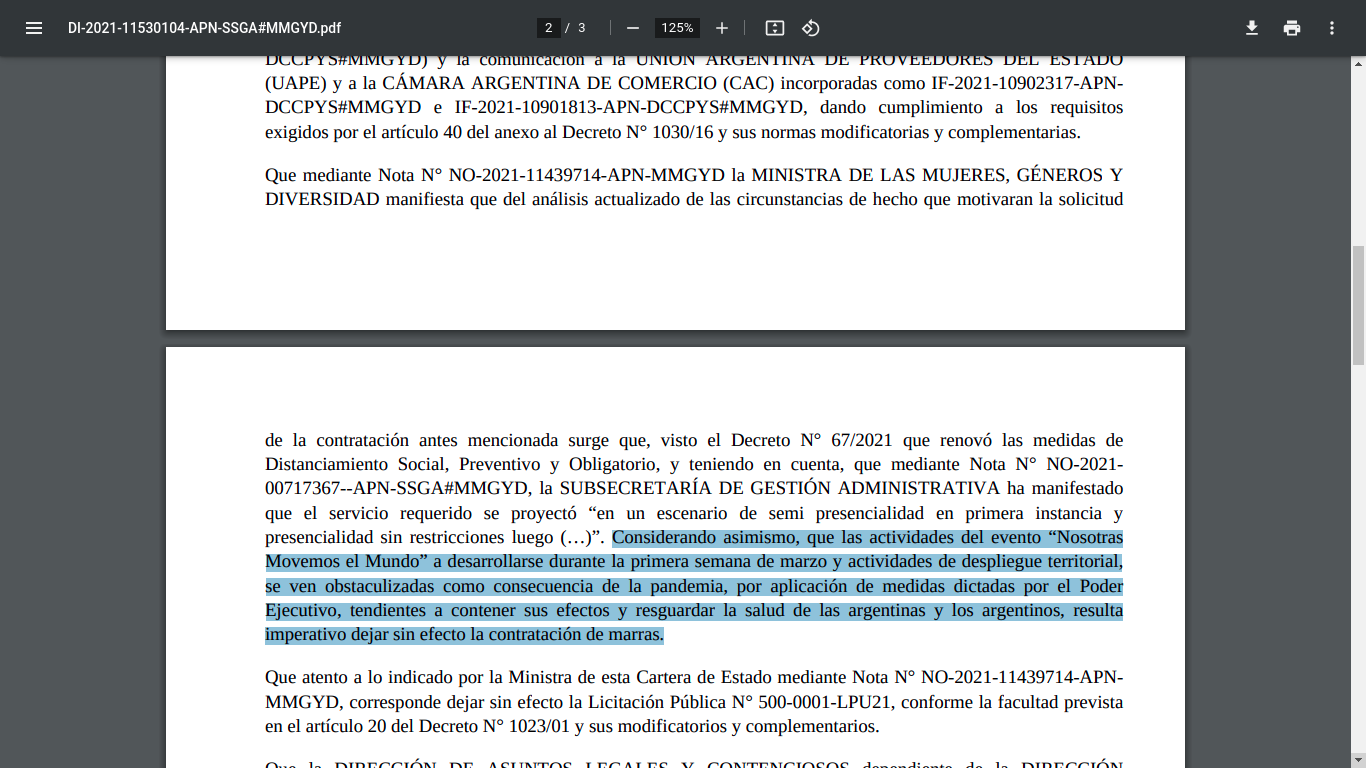Rotate the document counterclockwise
This screenshot has height=768, width=1366.
click(811, 28)
